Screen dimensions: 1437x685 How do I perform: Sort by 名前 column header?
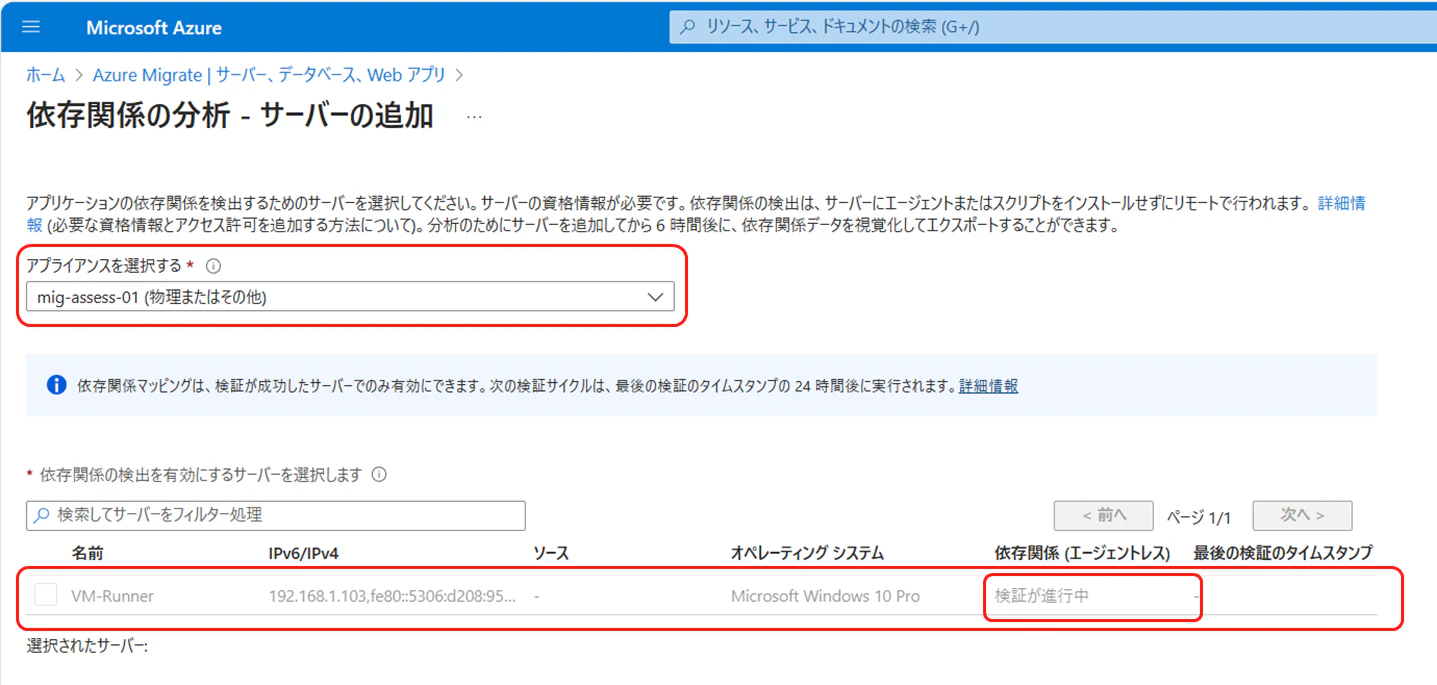click(x=88, y=553)
